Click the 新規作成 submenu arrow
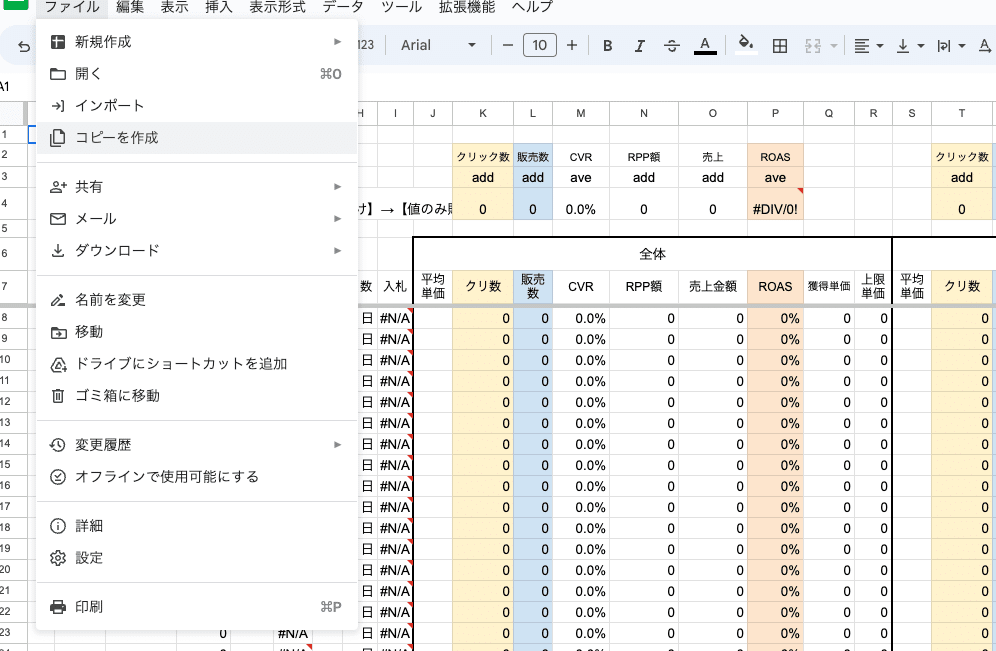Screen dimensions: 996x651 pos(337,42)
